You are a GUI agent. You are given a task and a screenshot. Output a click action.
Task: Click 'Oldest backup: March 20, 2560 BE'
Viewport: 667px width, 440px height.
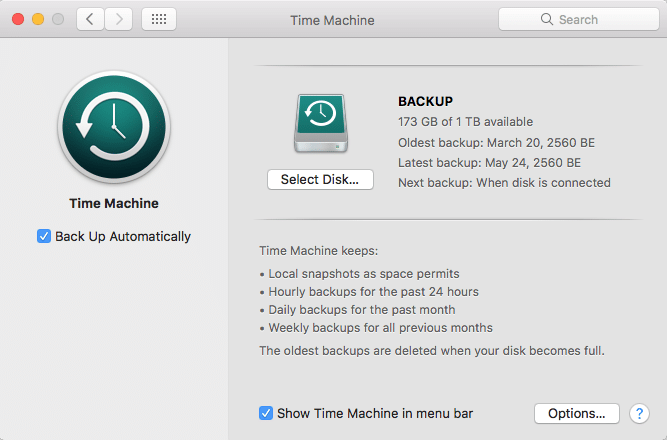tap(496, 143)
